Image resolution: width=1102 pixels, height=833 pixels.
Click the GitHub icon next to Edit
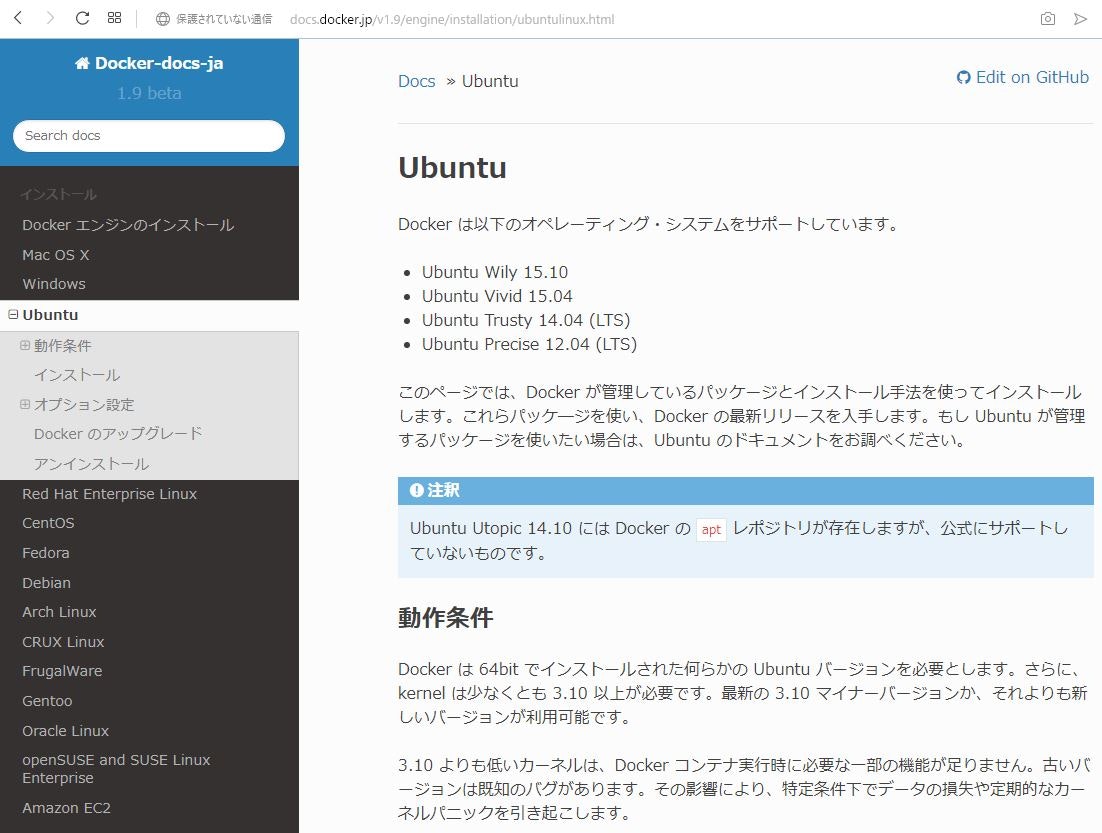[x=964, y=77]
